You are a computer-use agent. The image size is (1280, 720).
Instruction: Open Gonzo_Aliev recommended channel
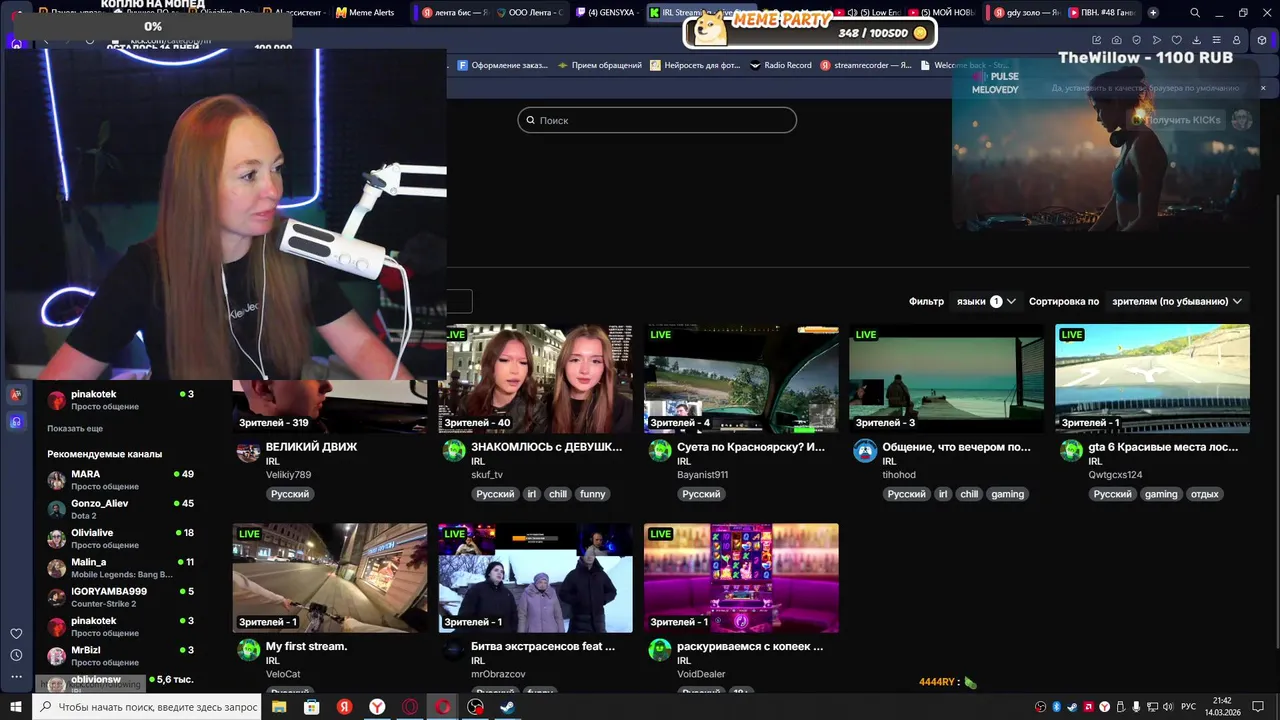(x=120, y=509)
